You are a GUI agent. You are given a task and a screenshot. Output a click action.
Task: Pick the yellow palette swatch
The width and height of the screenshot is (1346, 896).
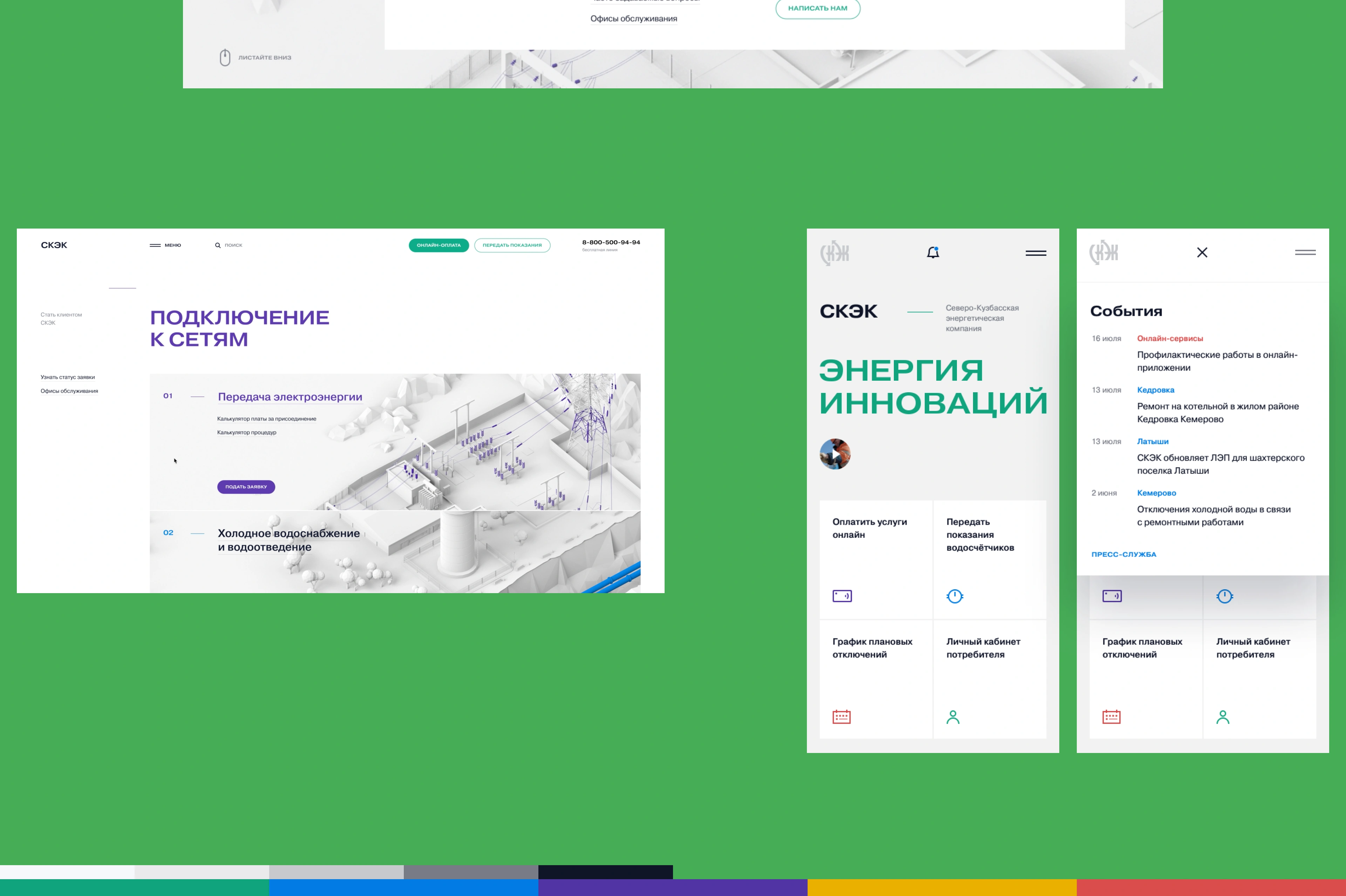click(941, 888)
